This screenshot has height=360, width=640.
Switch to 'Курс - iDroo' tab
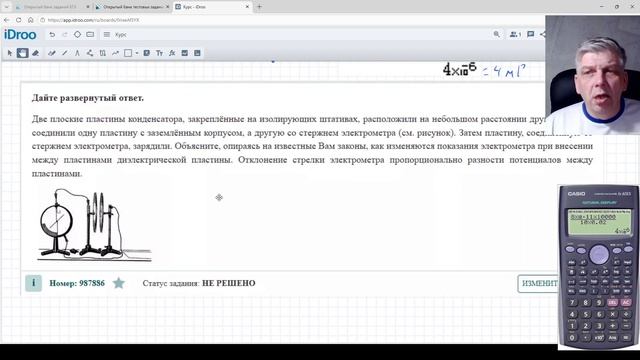211,7
